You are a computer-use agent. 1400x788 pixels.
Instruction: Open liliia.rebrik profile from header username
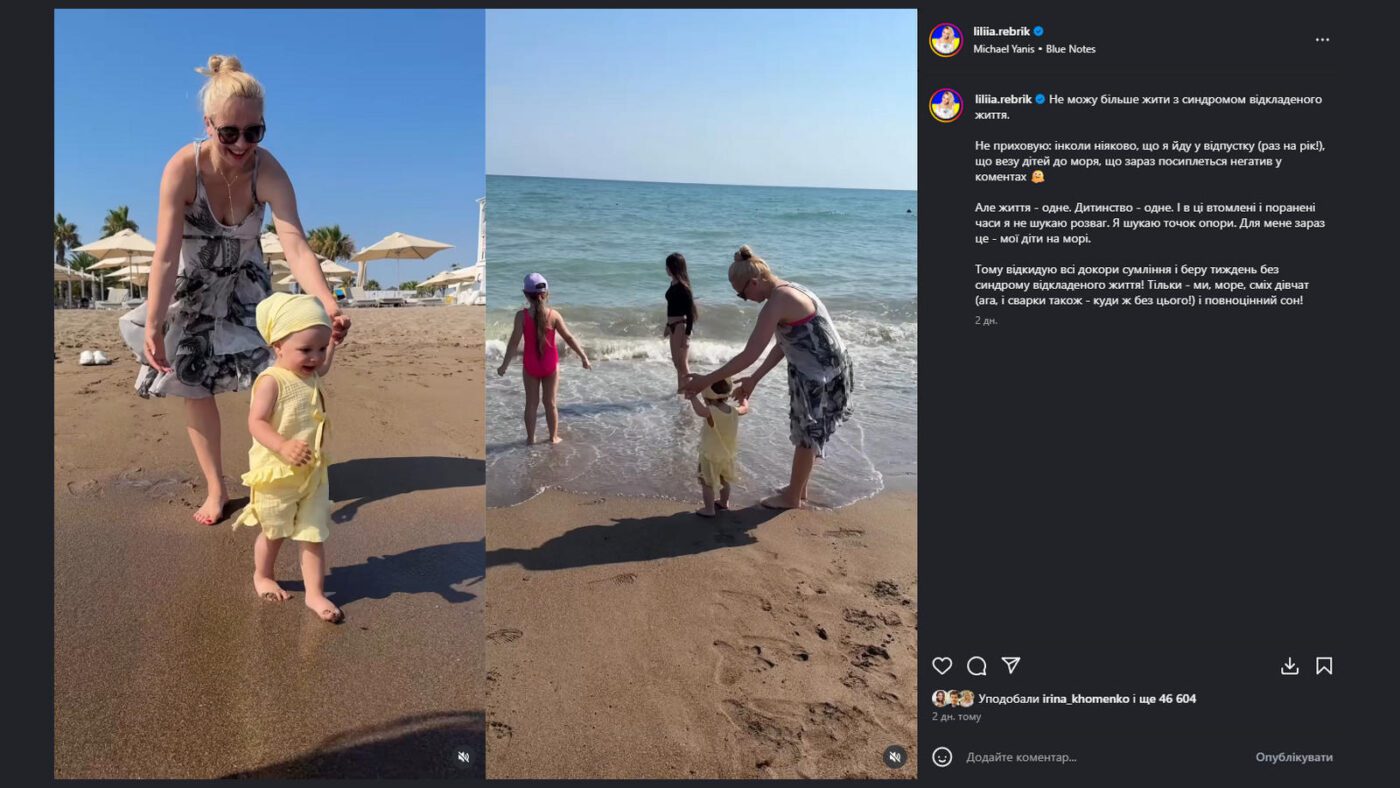point(1001,32)
